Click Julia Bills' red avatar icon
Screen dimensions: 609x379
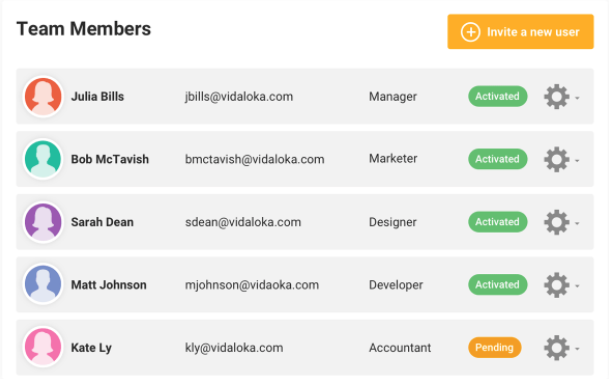pos(43,96)
